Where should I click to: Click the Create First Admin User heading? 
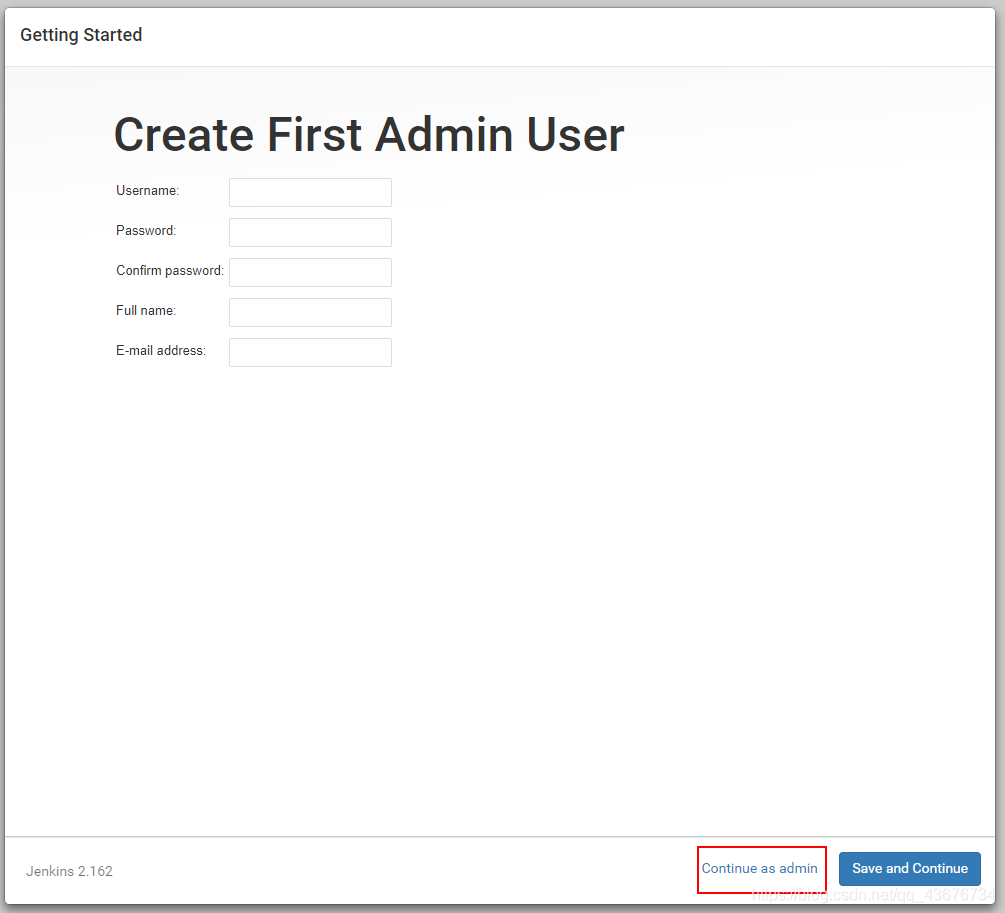coord(369,135)
